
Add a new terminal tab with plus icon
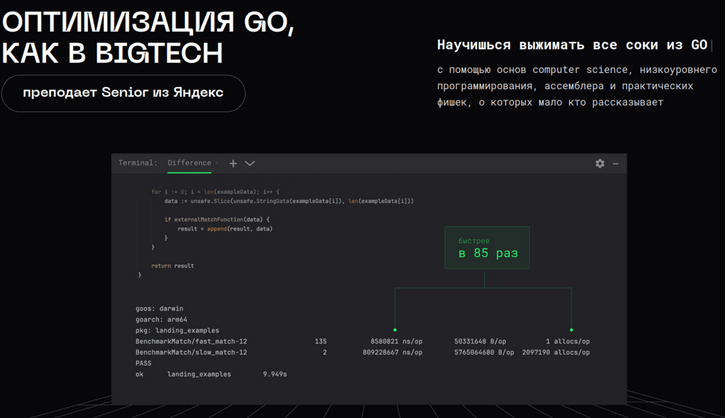tap(233, 163)
